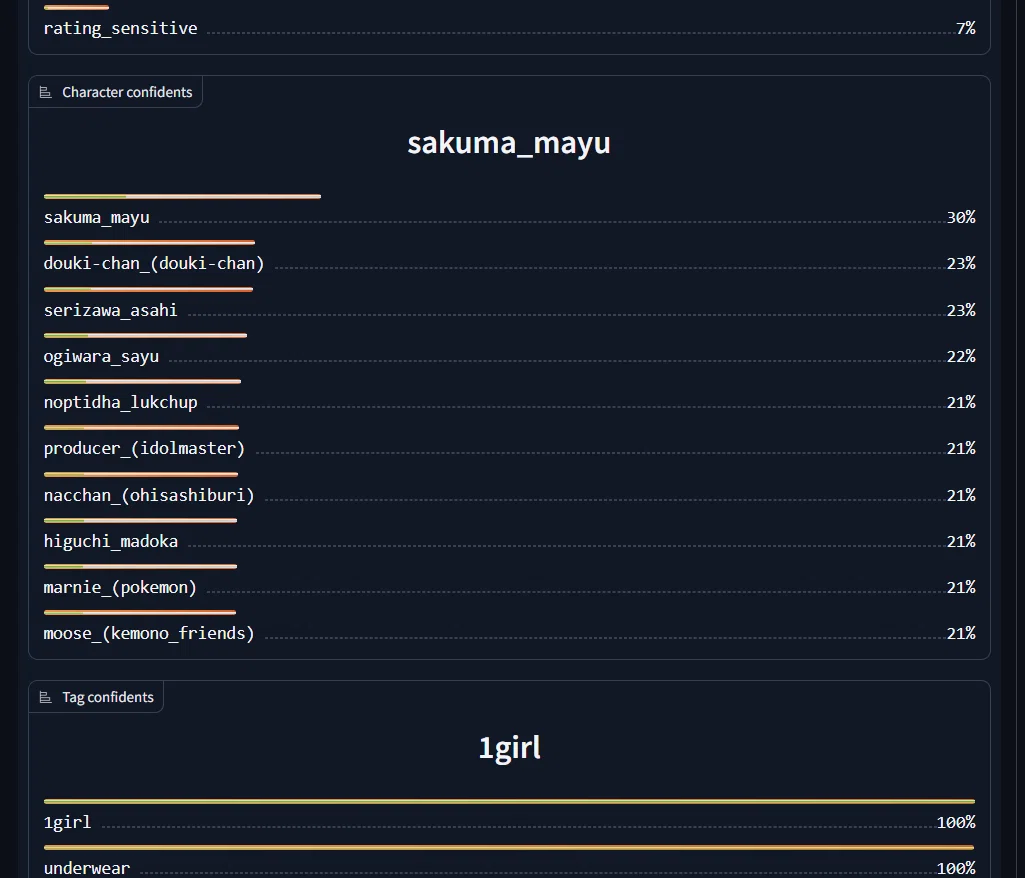The height and width of the screenshot is (878, 1025).
Task: Select the serizawa_asahi row label
Action: click(x=110, y=310)
